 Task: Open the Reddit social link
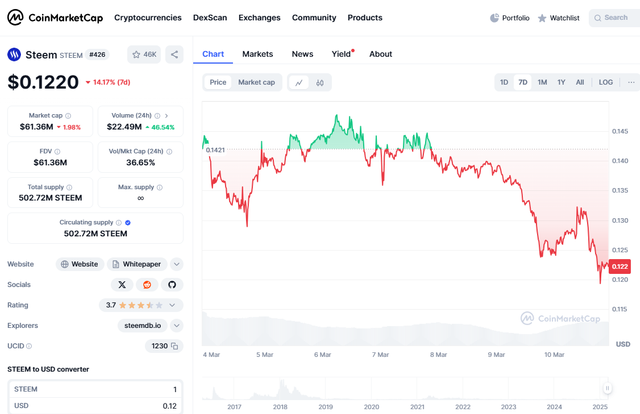point(147,285)
